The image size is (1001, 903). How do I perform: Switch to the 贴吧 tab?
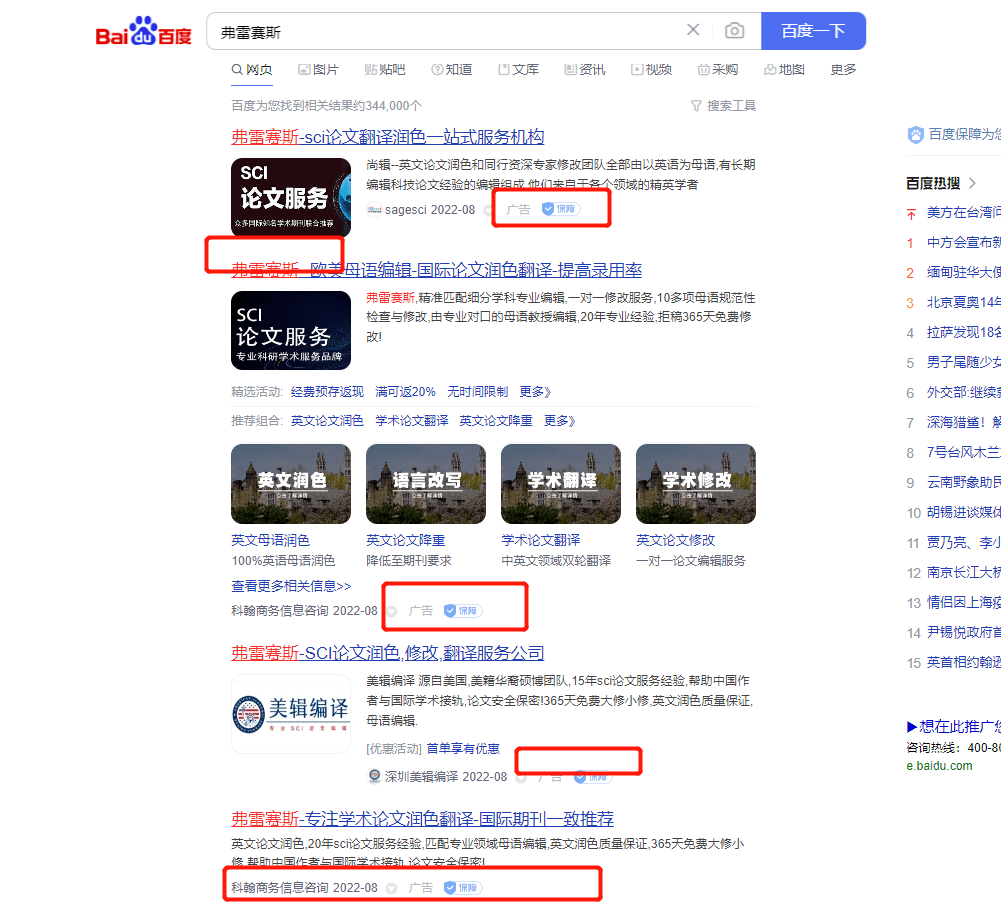tap(385, 70)
